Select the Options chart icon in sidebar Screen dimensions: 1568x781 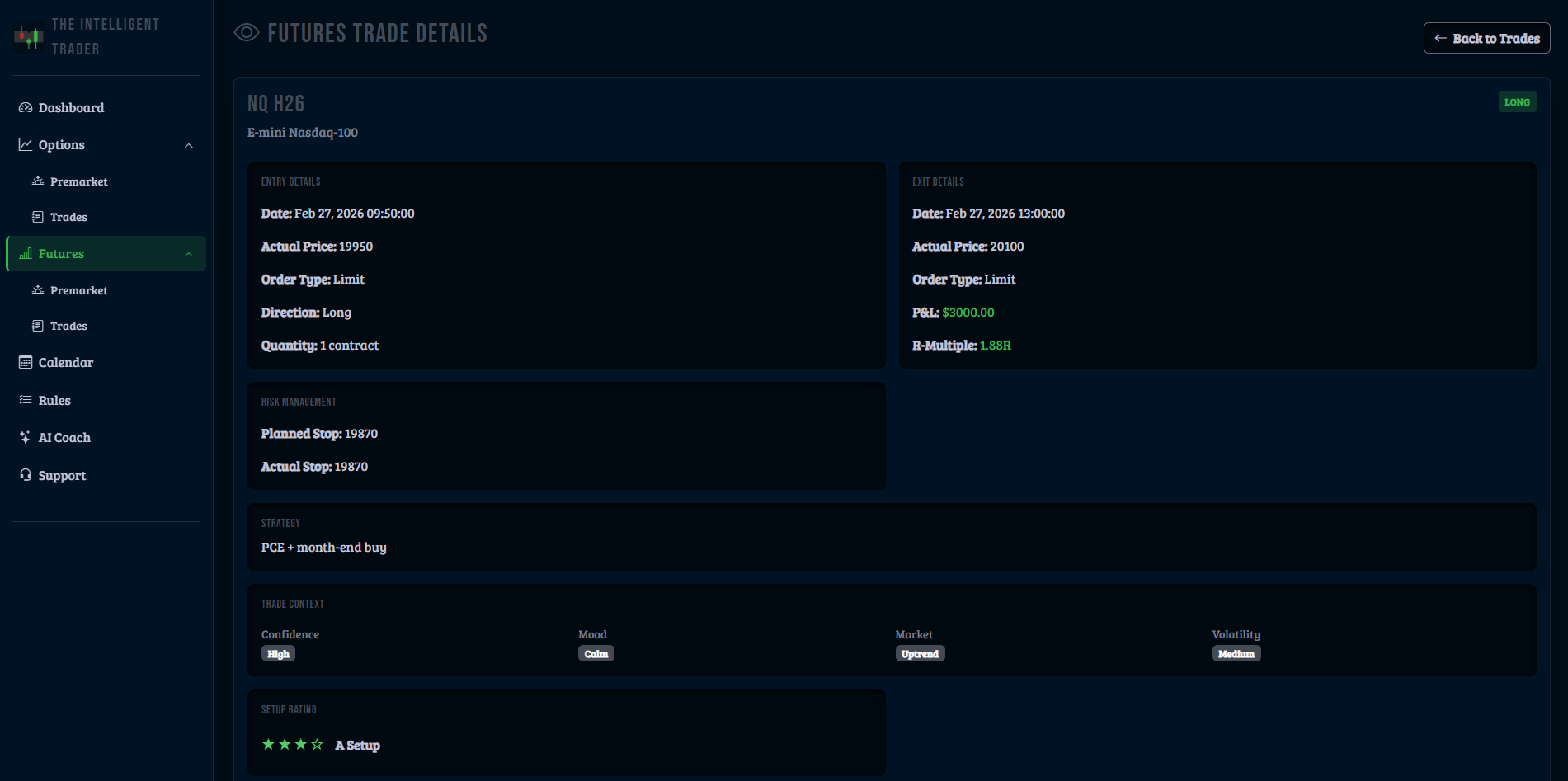[26, 144]
